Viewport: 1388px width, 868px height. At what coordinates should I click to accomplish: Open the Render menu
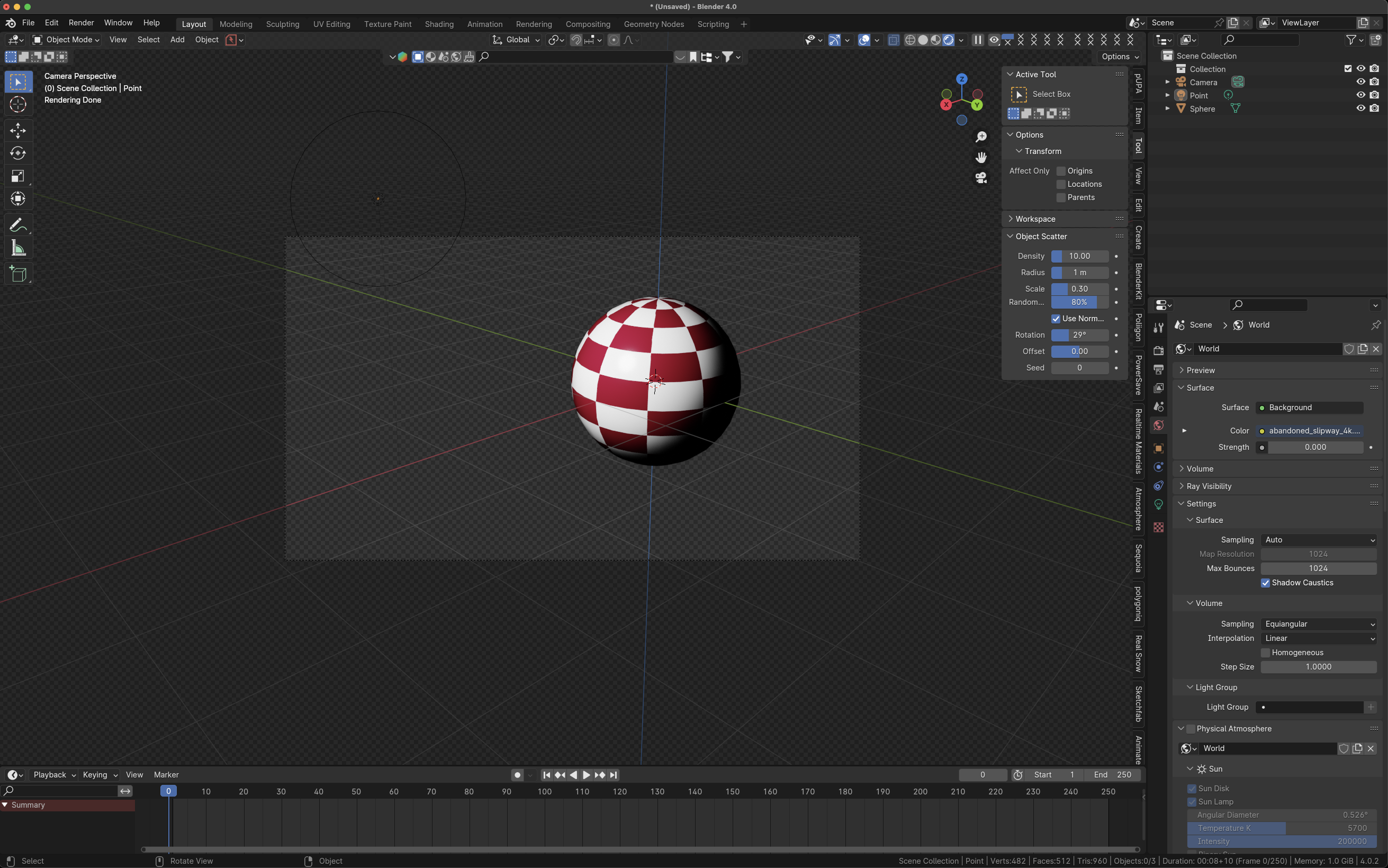click(x=81, y=23)
